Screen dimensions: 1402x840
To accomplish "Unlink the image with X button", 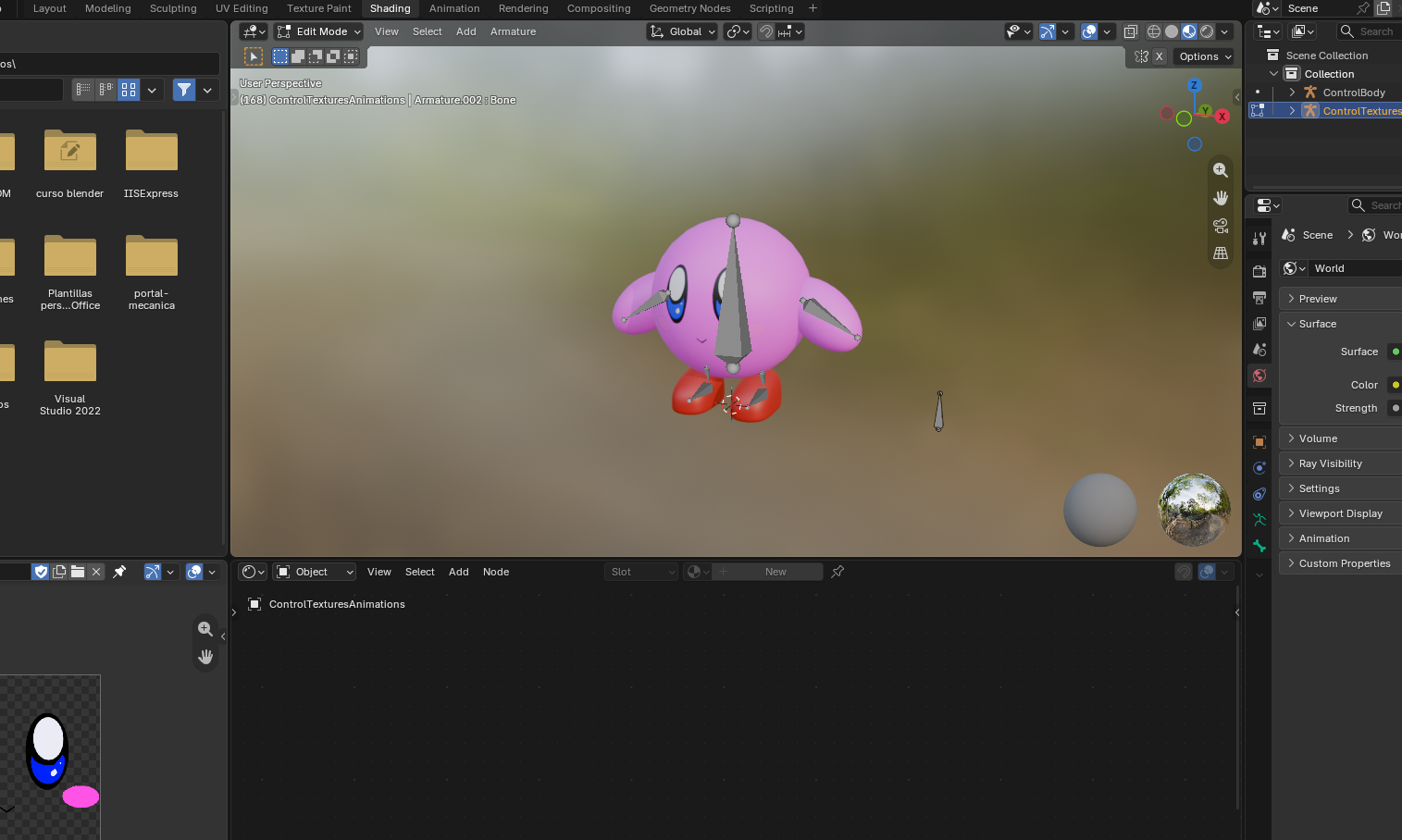I will (x=95, y=572).
